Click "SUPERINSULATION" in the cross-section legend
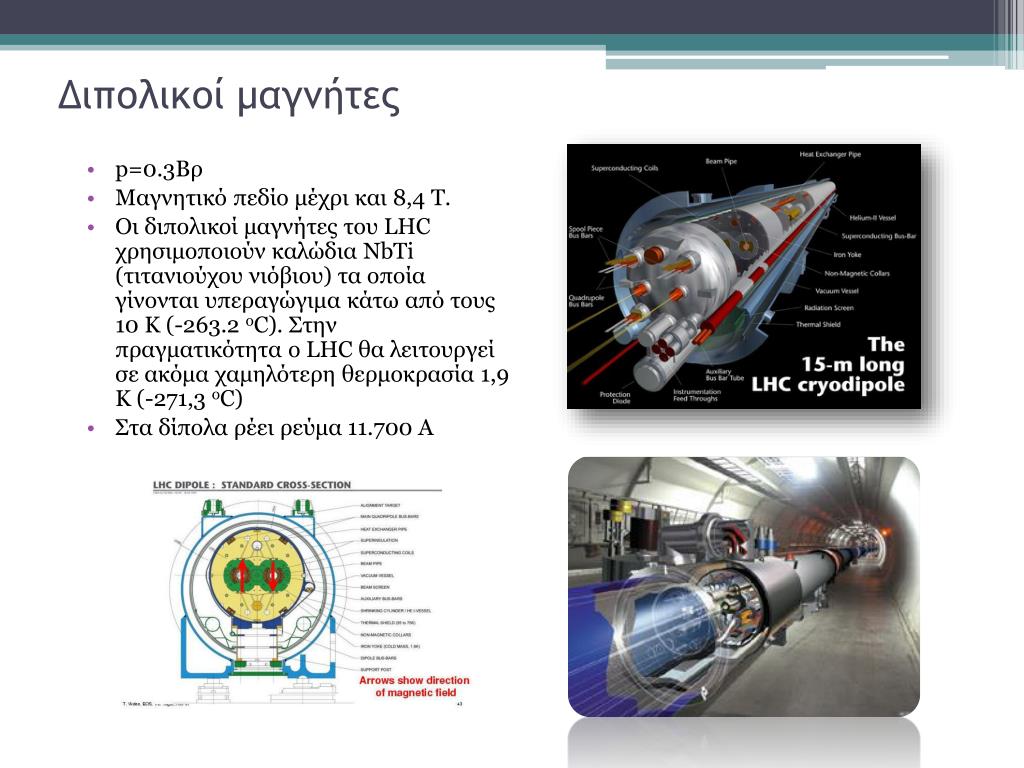1024x768 pixels. coord(379,540)
